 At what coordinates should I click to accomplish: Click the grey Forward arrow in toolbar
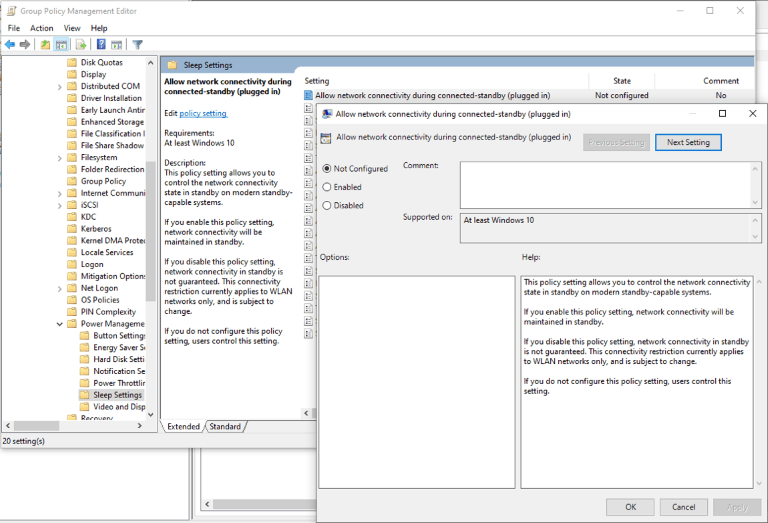[x=24, y=45]
